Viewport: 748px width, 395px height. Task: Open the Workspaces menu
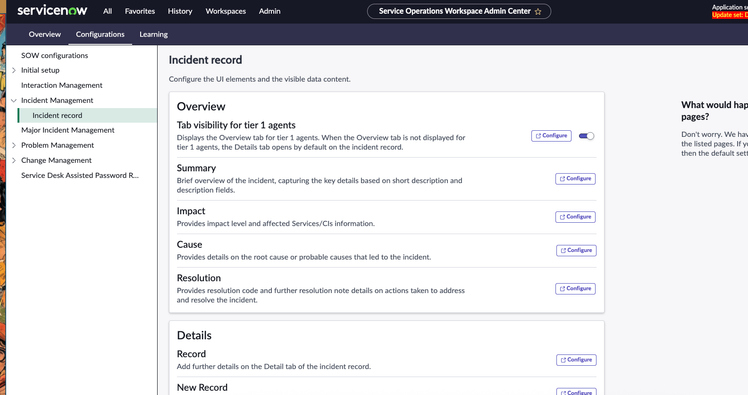pos(226,11)
